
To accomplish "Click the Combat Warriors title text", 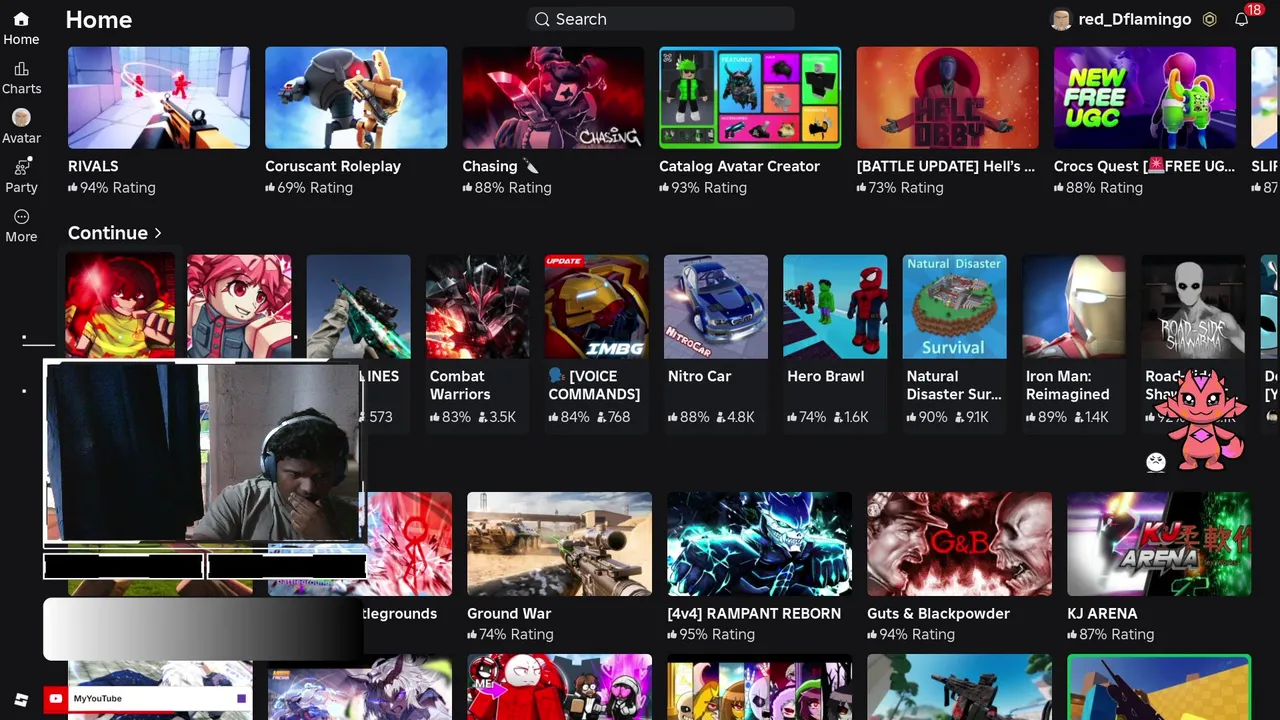I will coord(460,385).
